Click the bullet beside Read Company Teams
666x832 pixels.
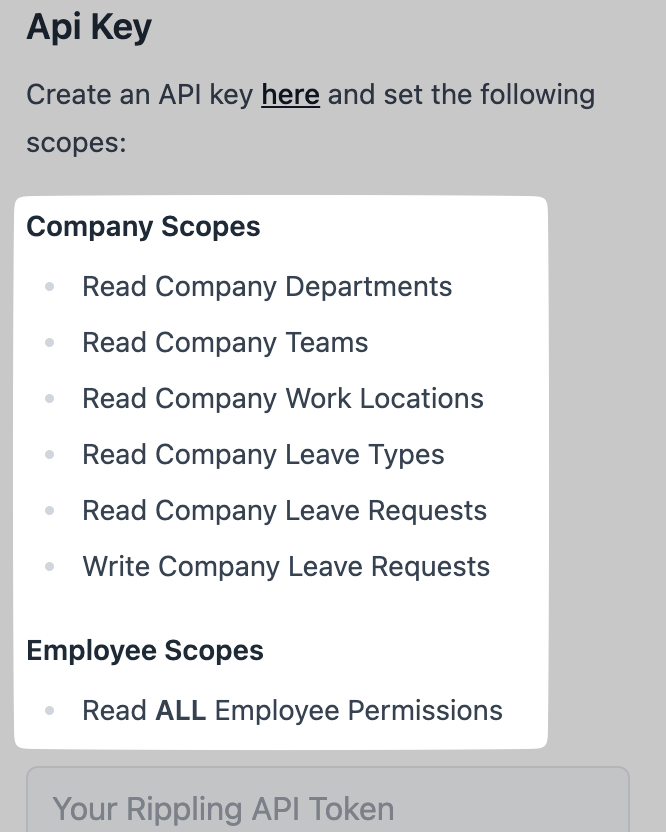click(x=50, y=343)
